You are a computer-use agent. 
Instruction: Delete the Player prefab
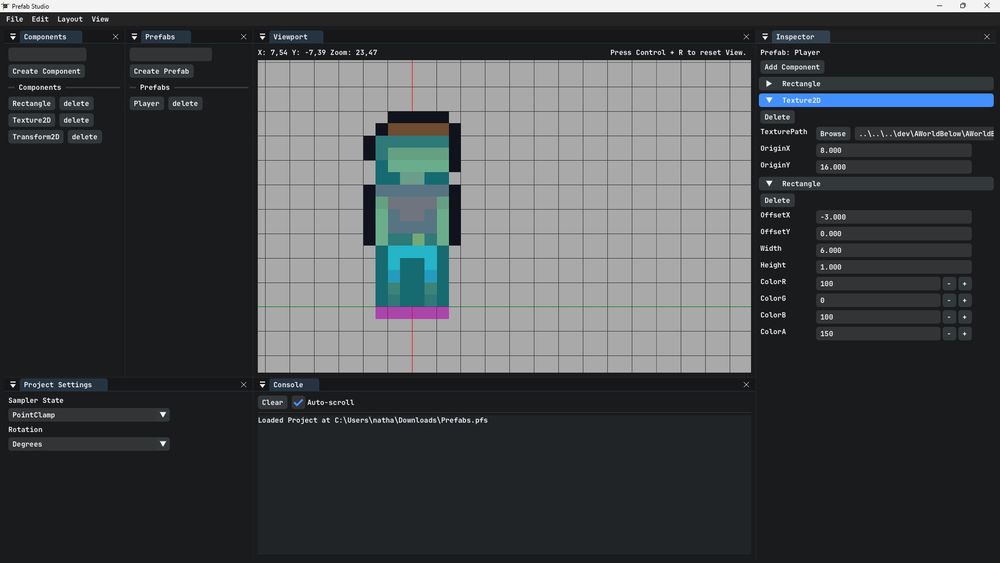185,103
